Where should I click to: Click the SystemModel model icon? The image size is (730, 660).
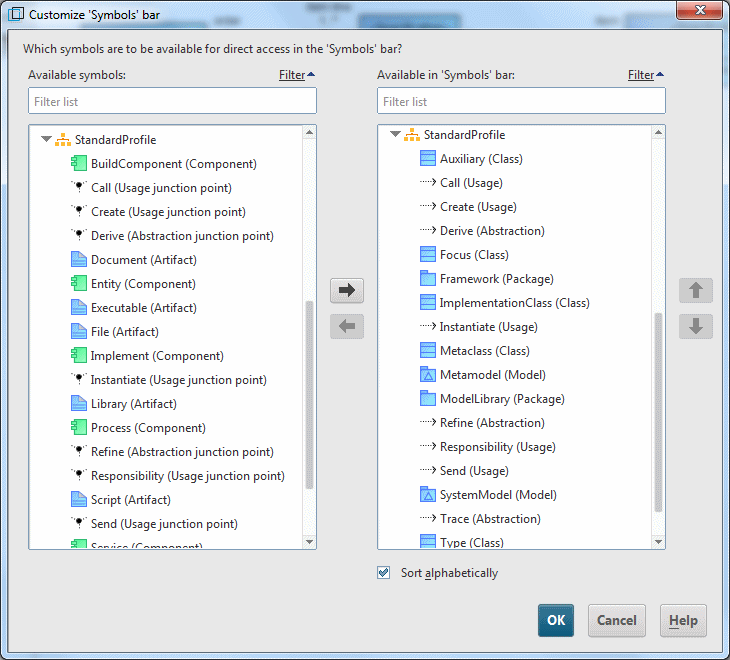tap(427, 494)
